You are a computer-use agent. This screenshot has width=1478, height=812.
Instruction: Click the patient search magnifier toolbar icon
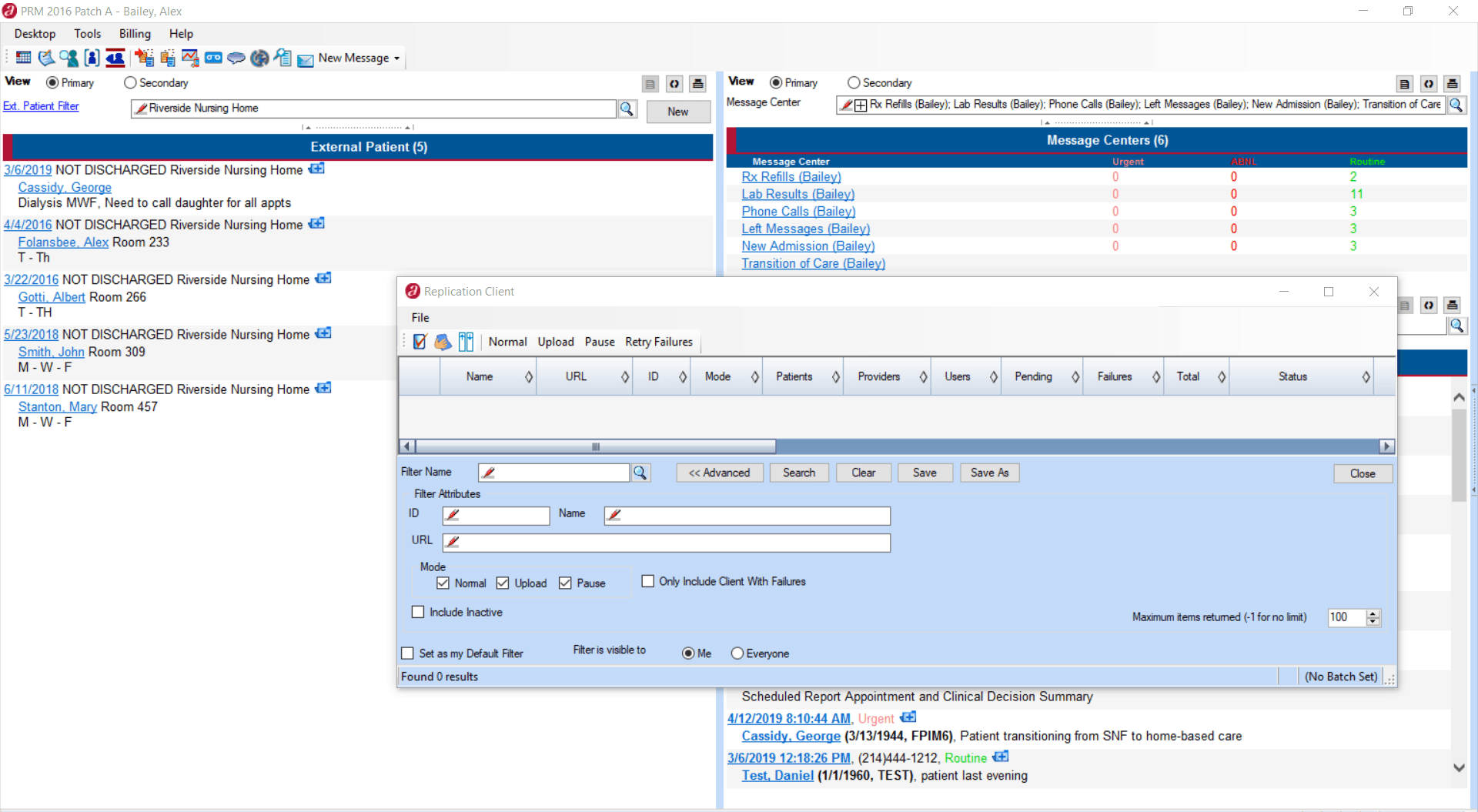point(69,58)
